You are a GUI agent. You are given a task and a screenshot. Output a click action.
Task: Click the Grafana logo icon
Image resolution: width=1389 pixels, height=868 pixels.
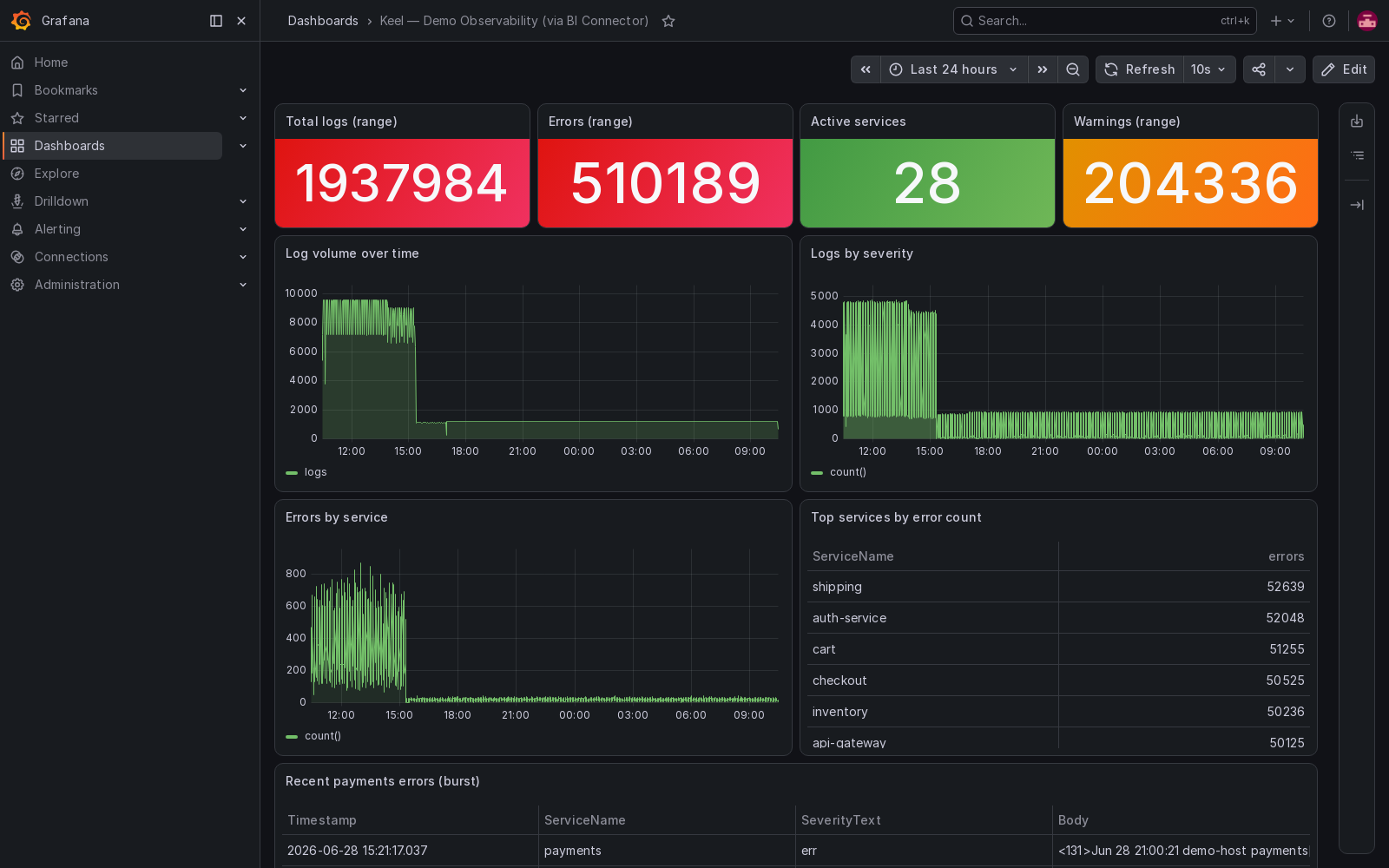pyautogui.click(x=21, y=21)
